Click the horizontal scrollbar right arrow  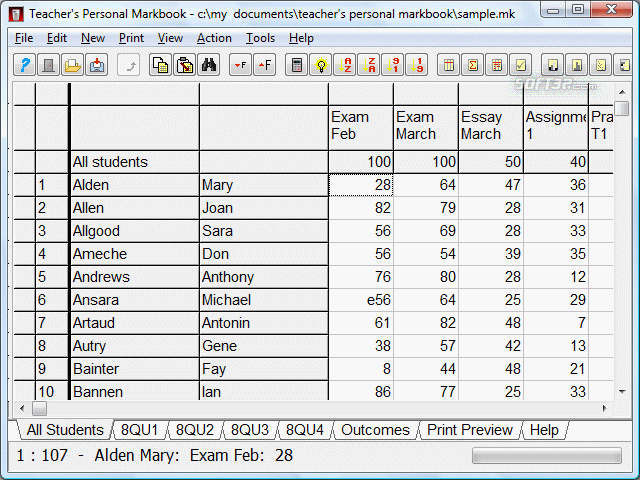604,408
